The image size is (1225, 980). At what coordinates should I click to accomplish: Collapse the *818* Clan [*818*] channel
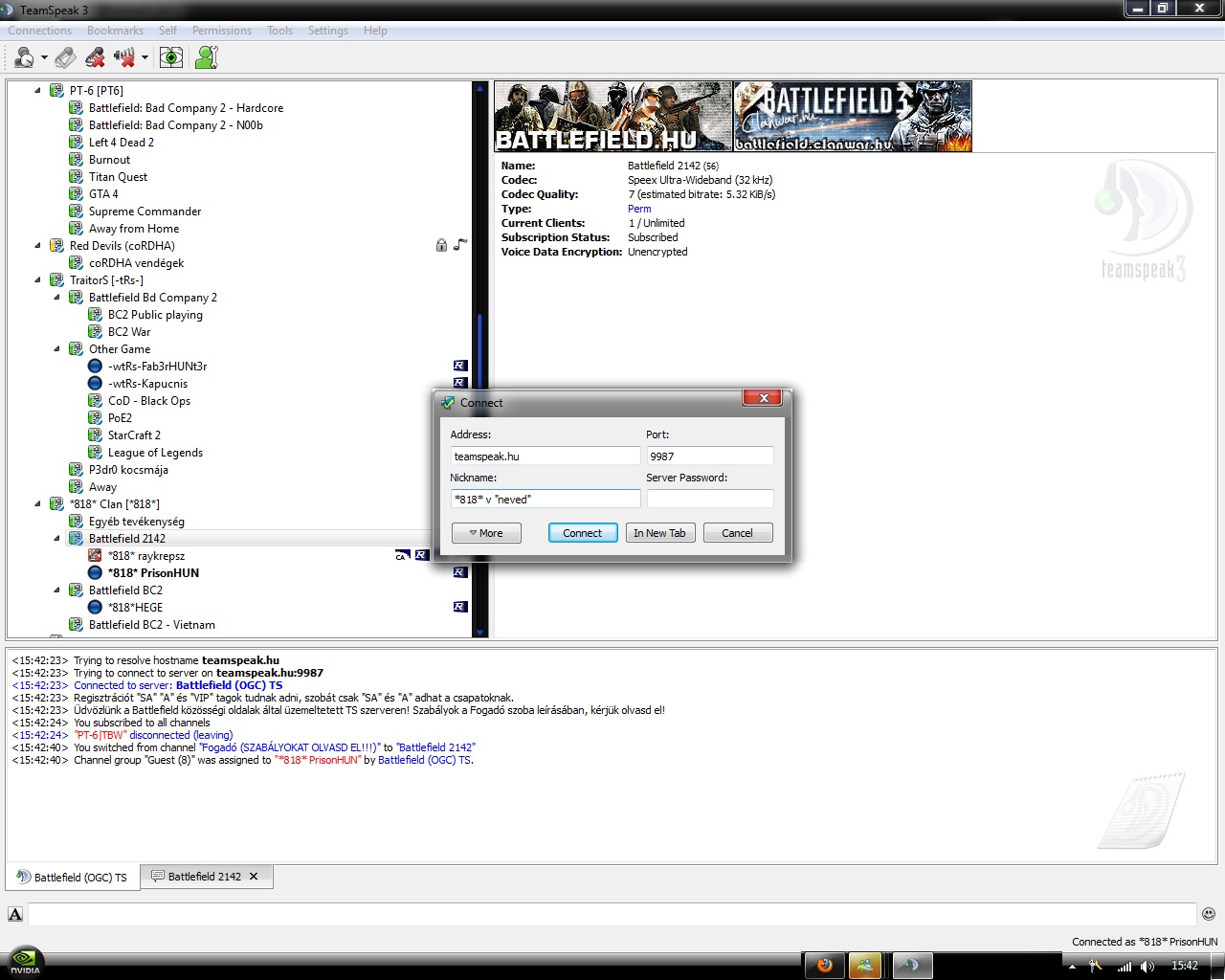pyautogui.click(x=38, y=504)
